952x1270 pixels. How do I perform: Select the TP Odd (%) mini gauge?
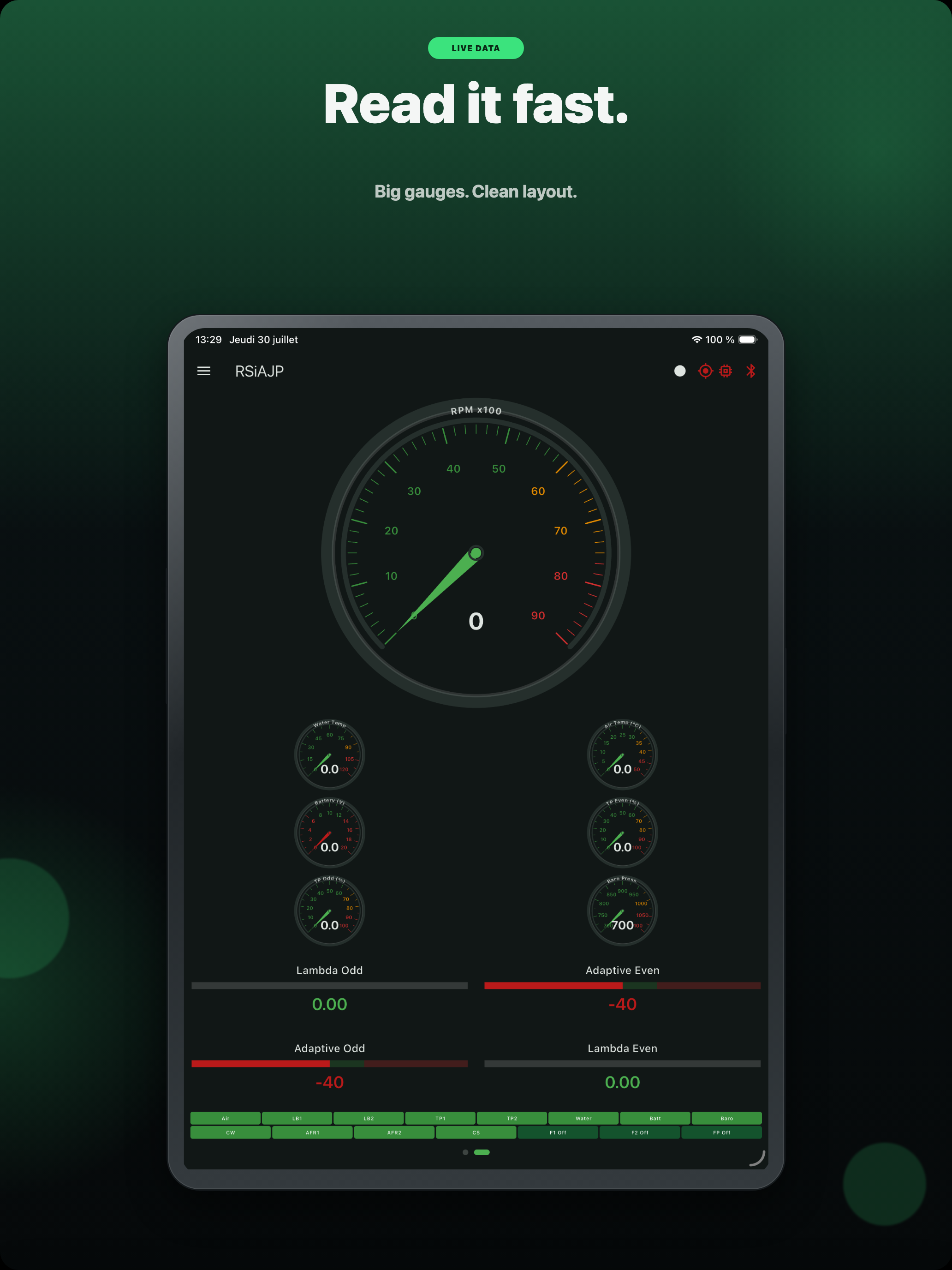point(329,911)
